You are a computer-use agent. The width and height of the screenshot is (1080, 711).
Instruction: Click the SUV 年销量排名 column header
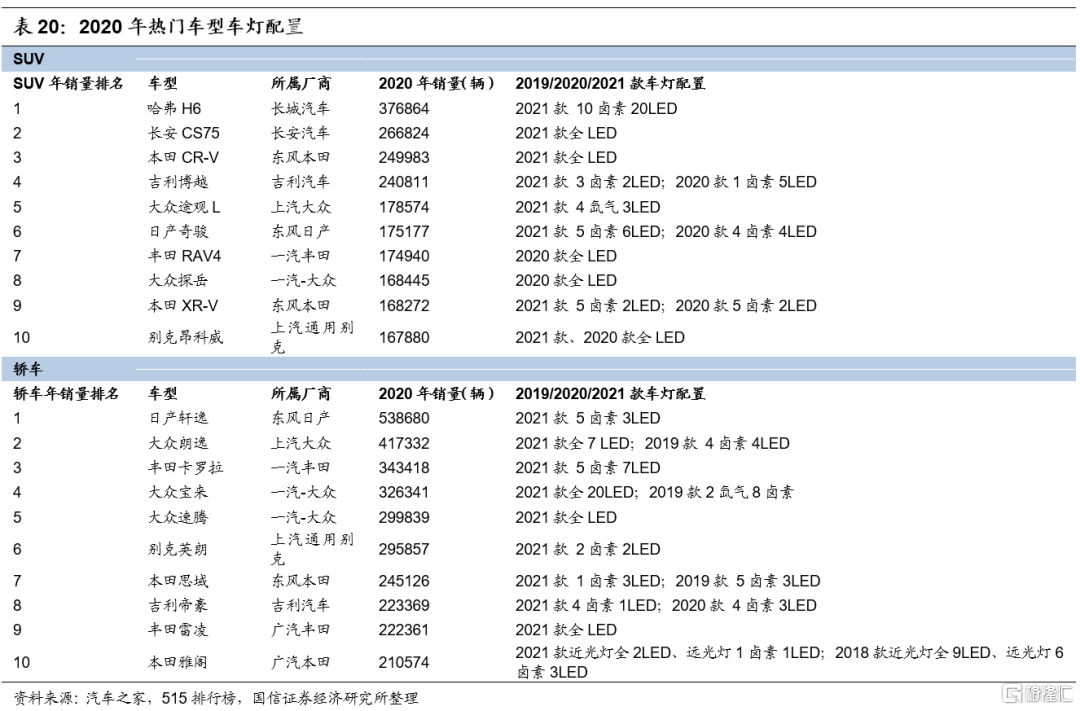click(69, 84)
